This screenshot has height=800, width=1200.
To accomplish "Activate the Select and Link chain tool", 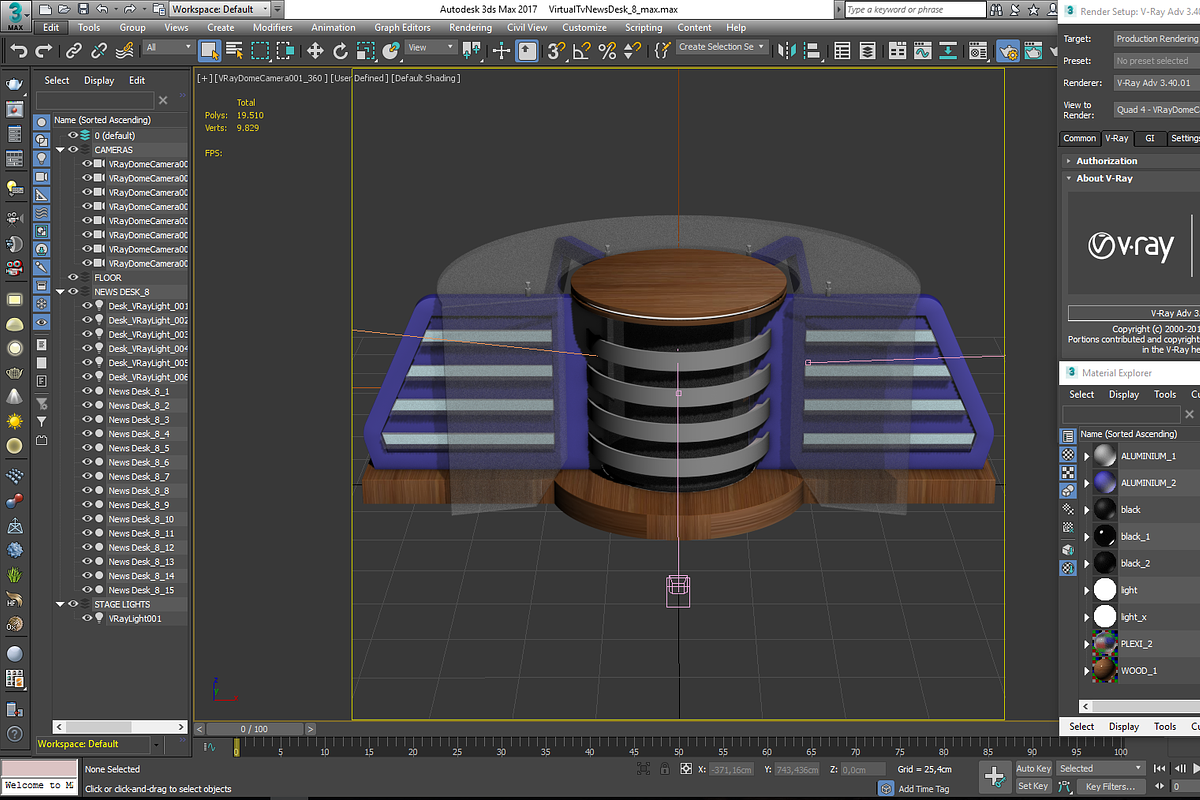I will tap(74, 50).
